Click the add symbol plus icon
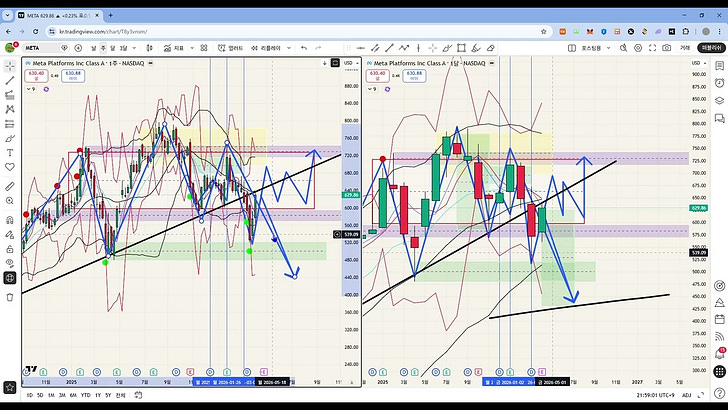 tap(78, 48)
